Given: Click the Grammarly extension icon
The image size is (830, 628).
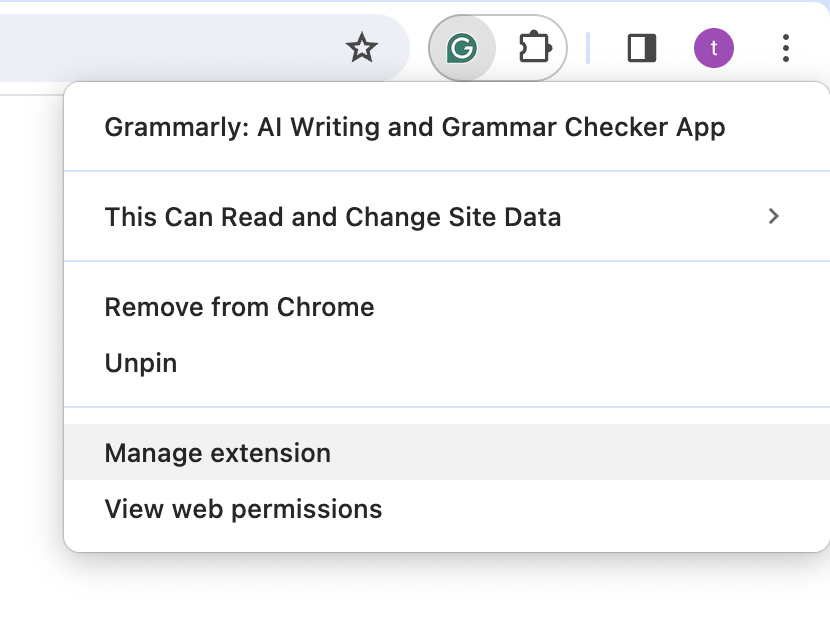Looking at the screenshot, I should tap(462, 48).
